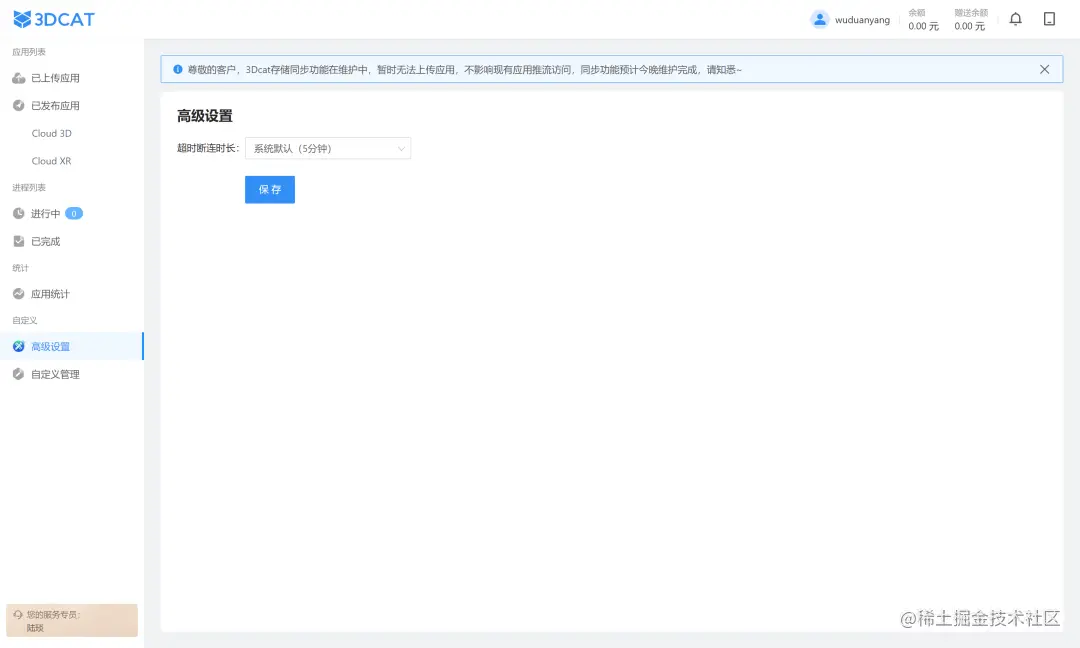Click the 统计 section label
The width and height of the screenshot is (1080, 648).
pos(21,268)
